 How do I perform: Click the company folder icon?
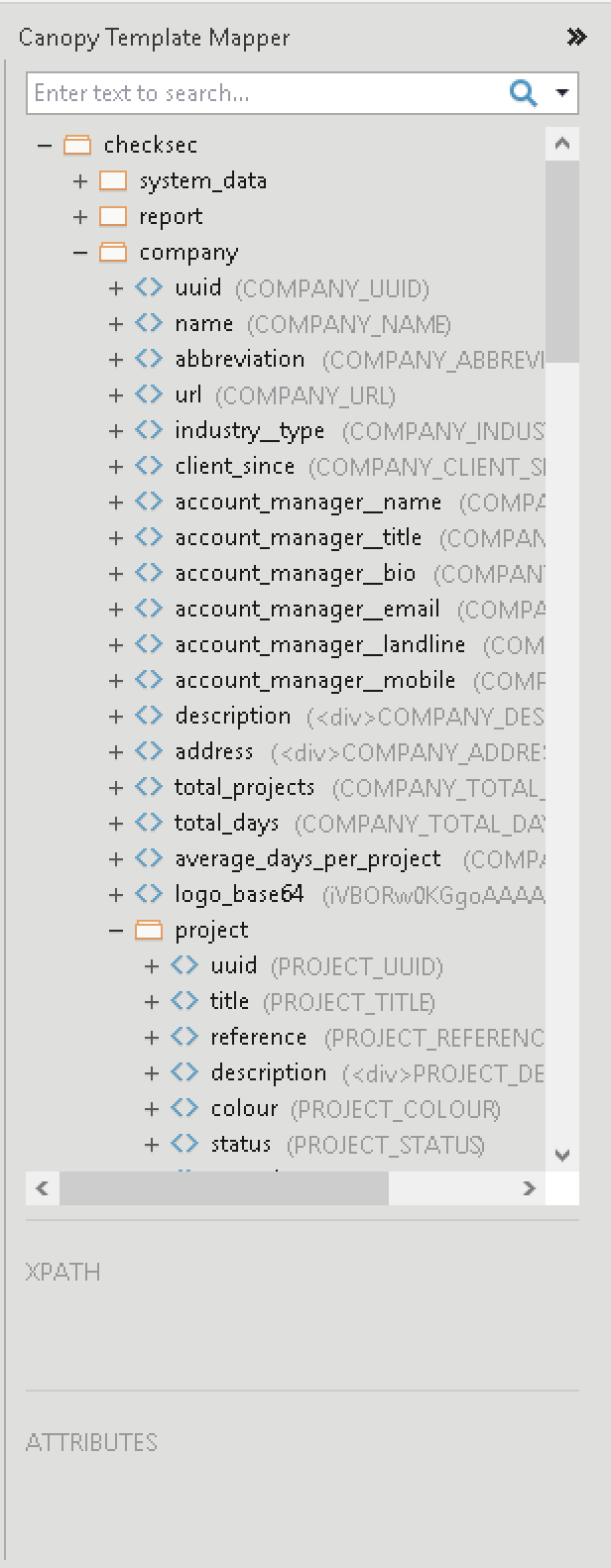tap(113, 253)
